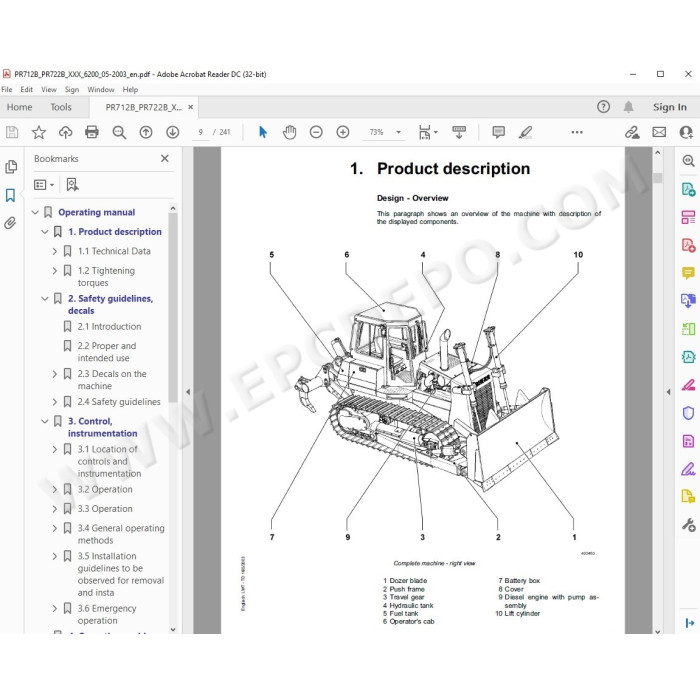Click the page number input field
This screenshot has height=700, width=700.
click(200, 132)
